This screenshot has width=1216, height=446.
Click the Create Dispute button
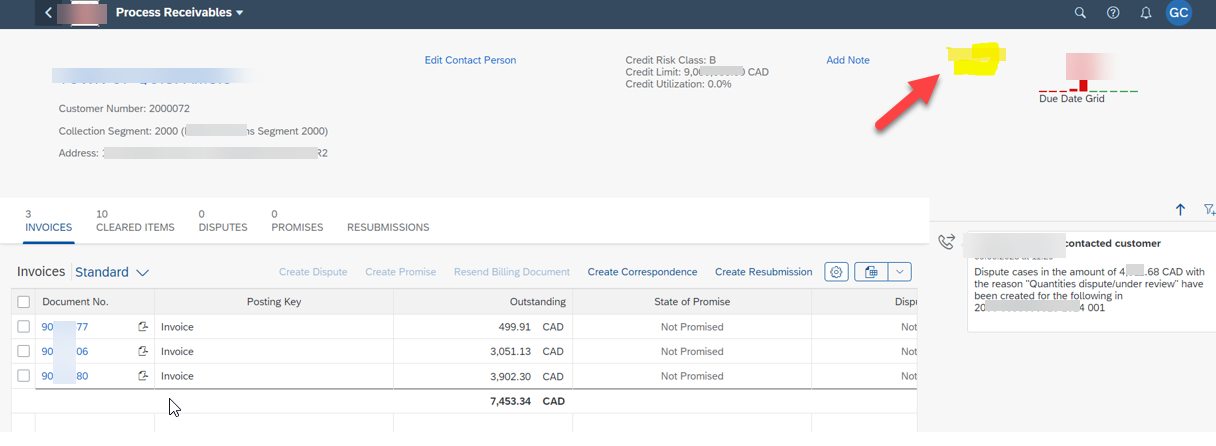313,272
